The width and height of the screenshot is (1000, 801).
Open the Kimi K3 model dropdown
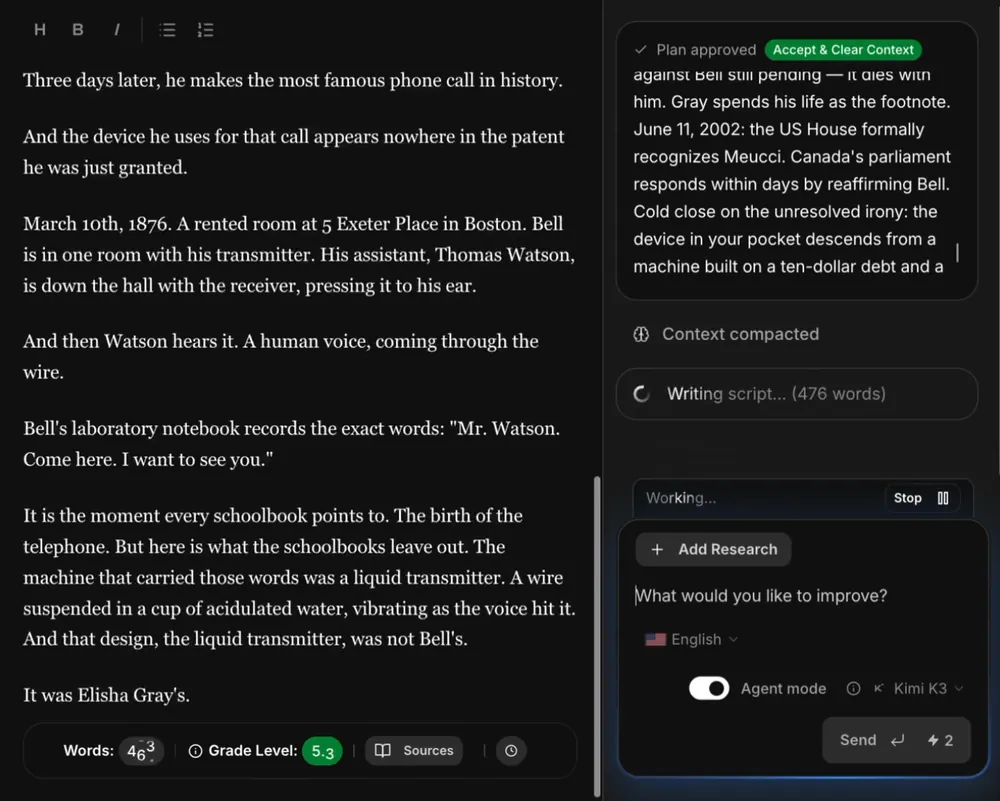(x=918, y=689)
